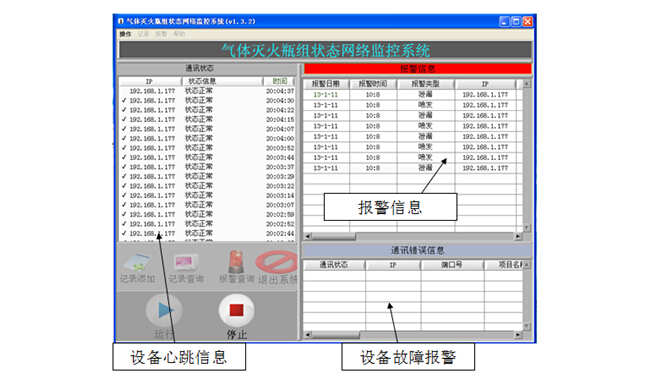Viewport: 661px width, 378px height.
Task: Open the 记录 menu
Action: [143, 34]
